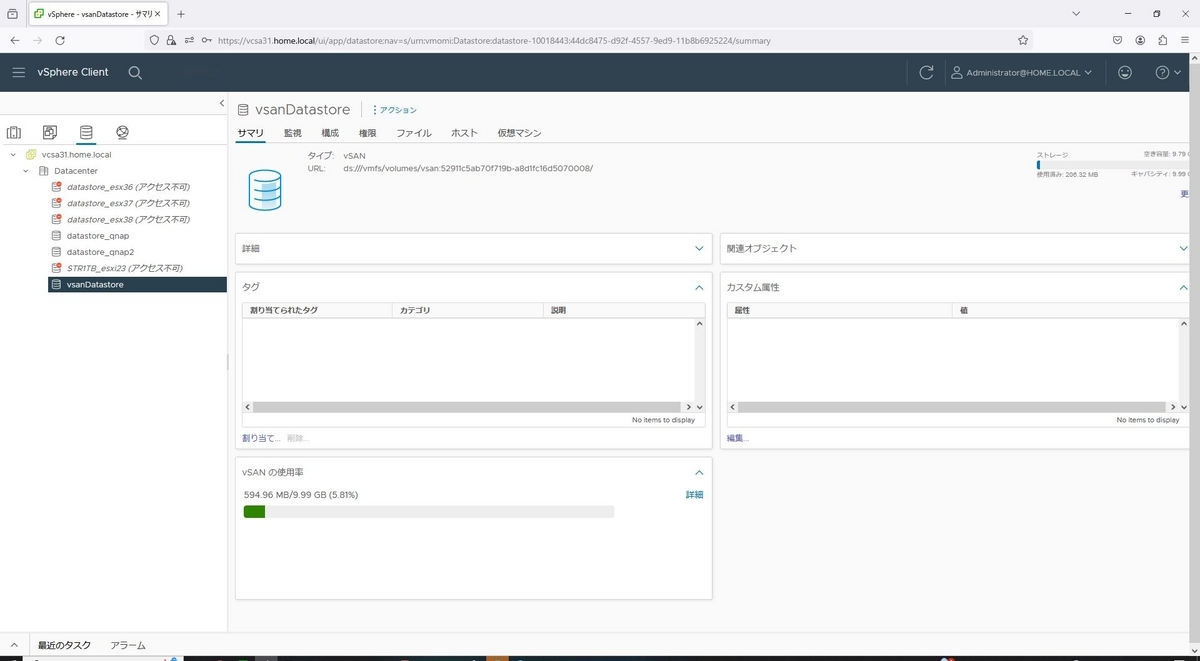Click the 編集 link under custom attributes
Screen dimensions: 1200x661
738,438
